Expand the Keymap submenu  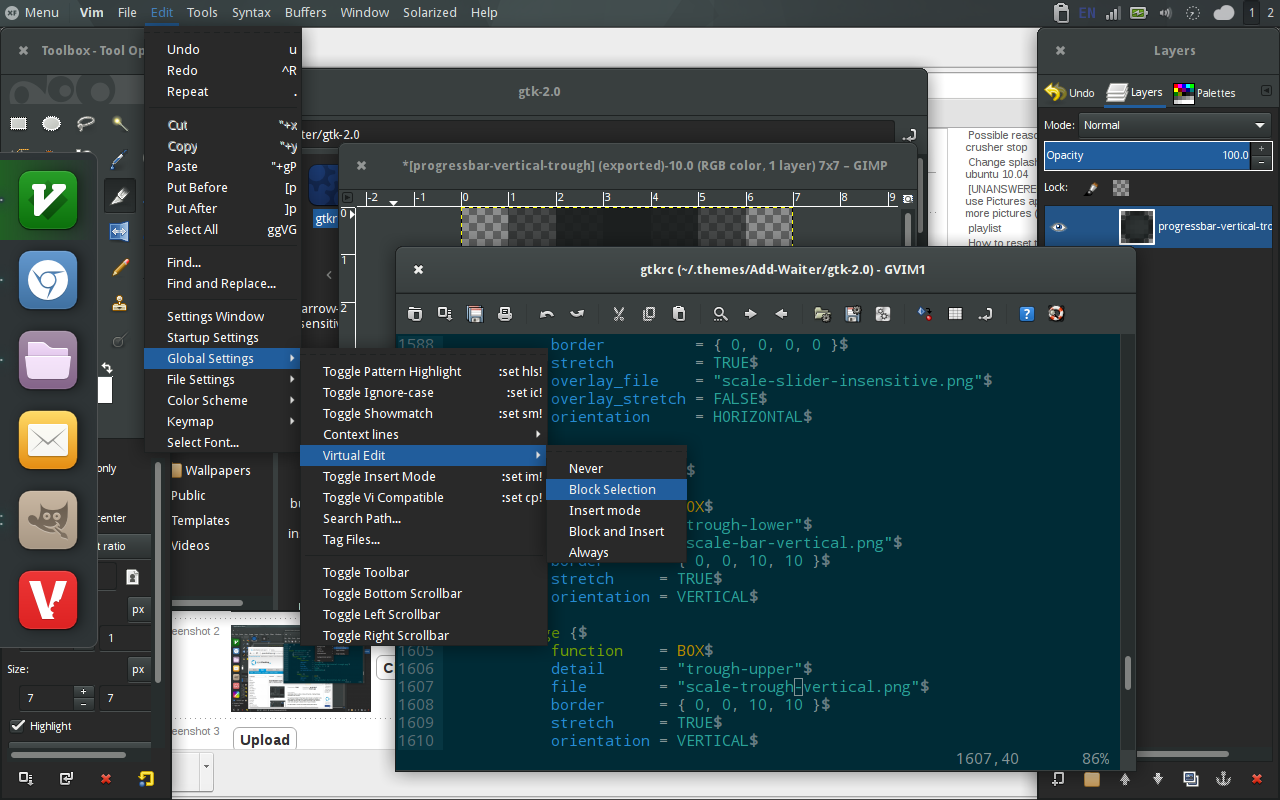pyautogui.click(x=222, y=421)
